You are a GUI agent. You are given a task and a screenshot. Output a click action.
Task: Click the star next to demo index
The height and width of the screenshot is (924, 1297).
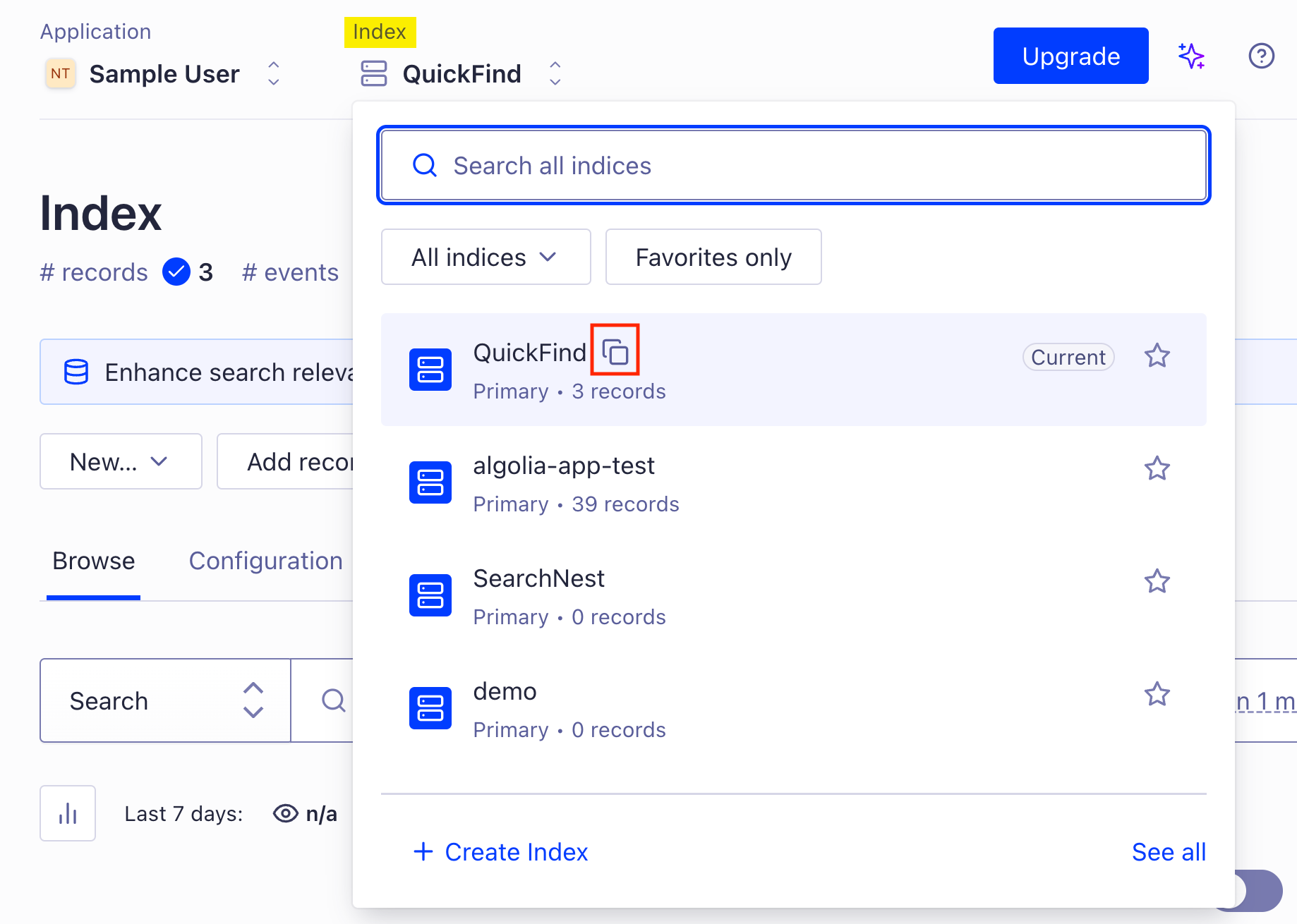tap(1157, 694)
